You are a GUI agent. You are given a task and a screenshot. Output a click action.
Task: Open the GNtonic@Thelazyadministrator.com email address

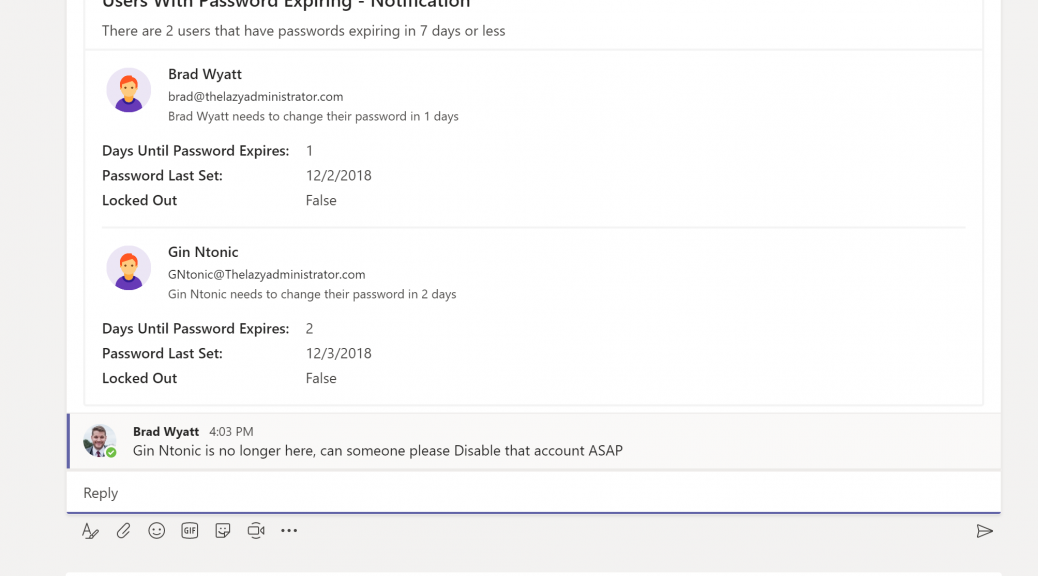(266, 275)
